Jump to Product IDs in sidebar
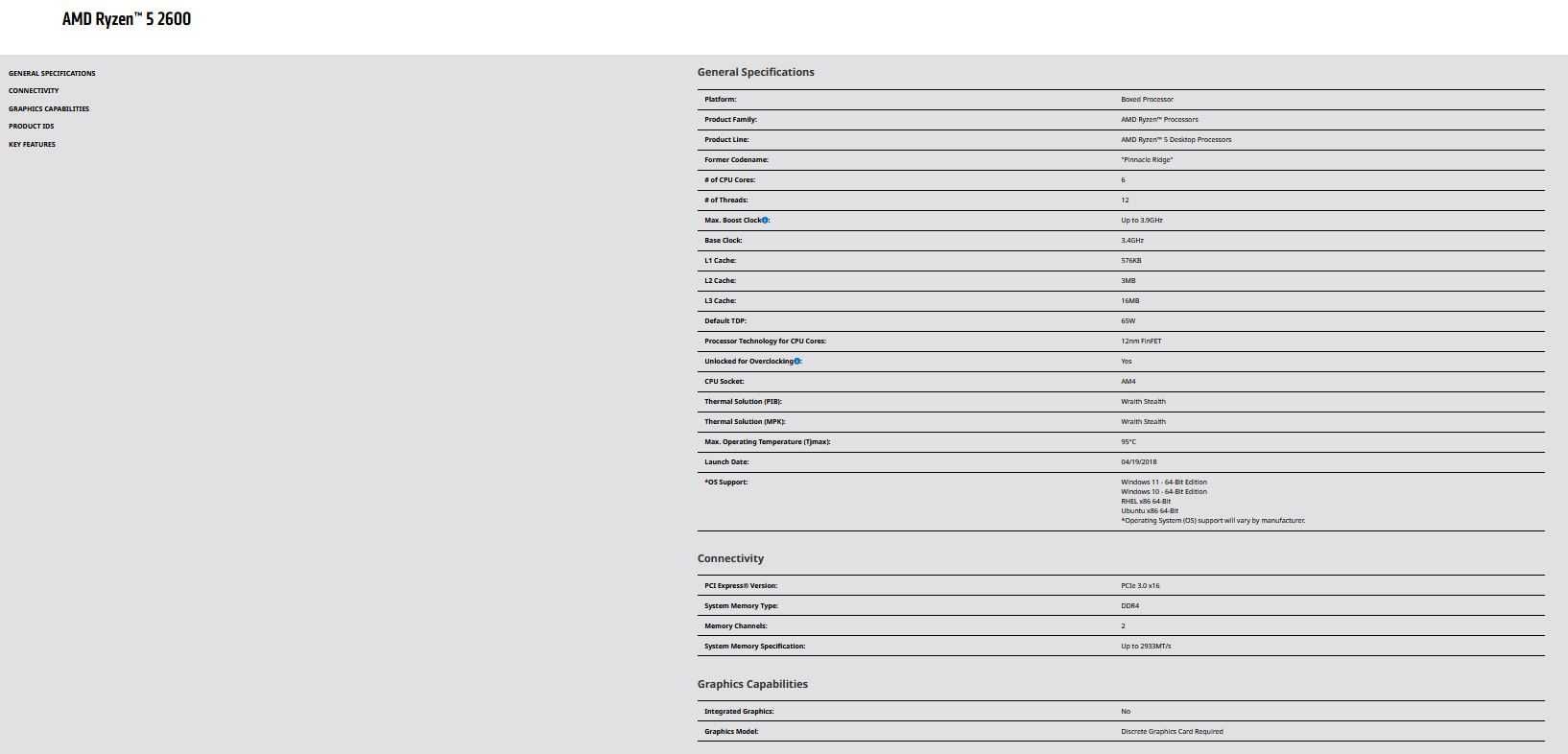Screen dimensions: 1568x754 [x=32, y=126]
